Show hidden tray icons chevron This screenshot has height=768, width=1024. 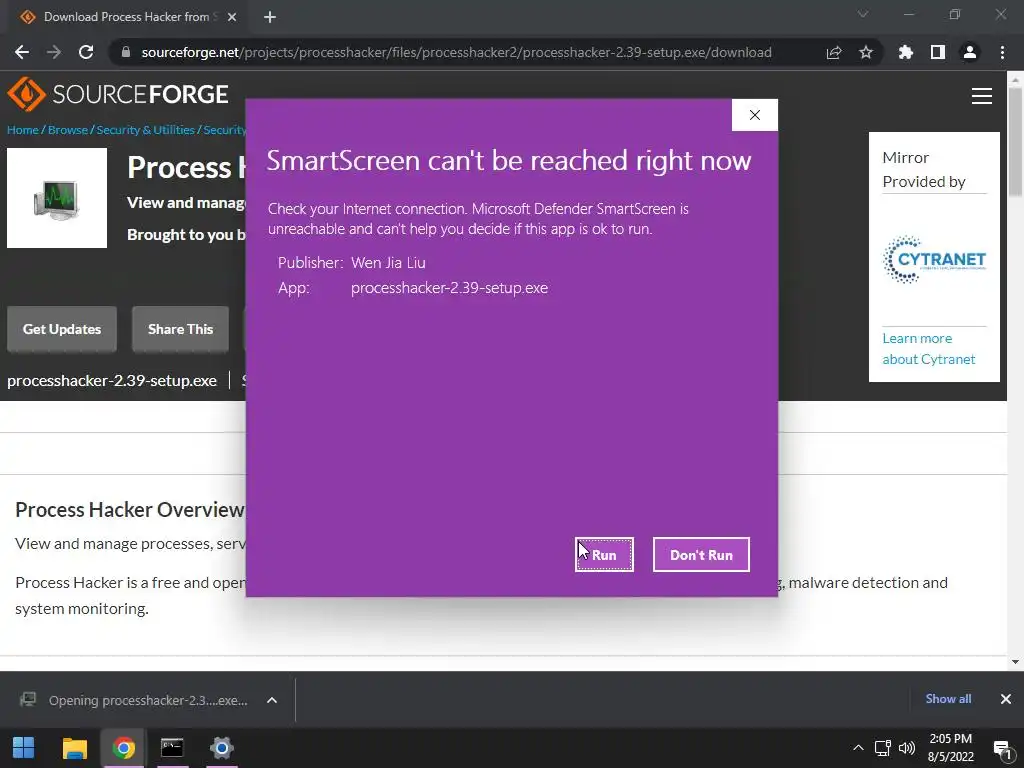click(858, 748)
